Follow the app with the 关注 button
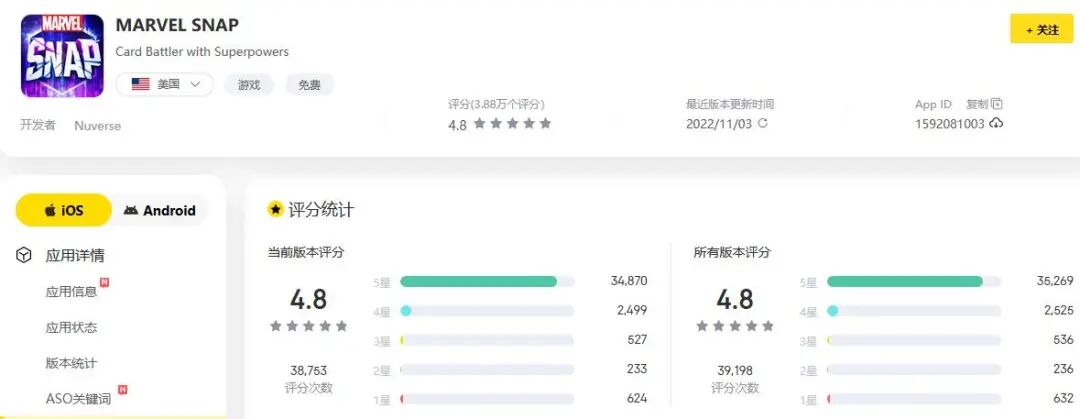Image resolution: width=1080 pixels, height=419 pixels. click(1041, 30)
